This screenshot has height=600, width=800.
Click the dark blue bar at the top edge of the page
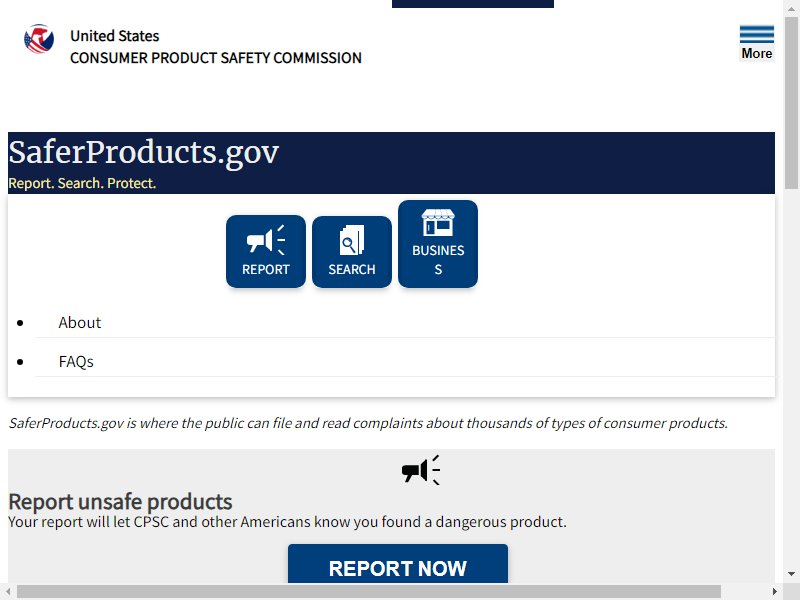tap(472, 4)
